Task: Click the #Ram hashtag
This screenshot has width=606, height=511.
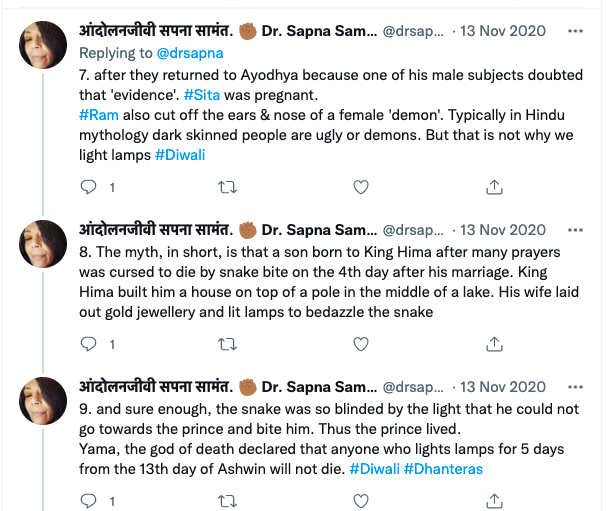Action: [x=96, y=115]
